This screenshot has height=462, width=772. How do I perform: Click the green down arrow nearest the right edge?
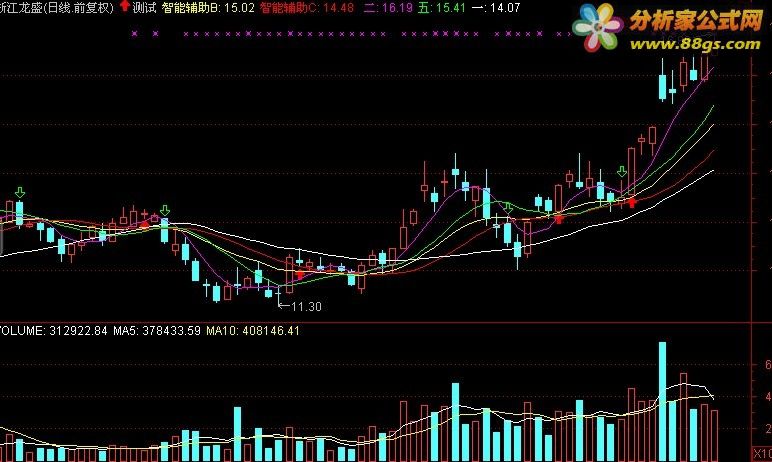coord(622,171)
